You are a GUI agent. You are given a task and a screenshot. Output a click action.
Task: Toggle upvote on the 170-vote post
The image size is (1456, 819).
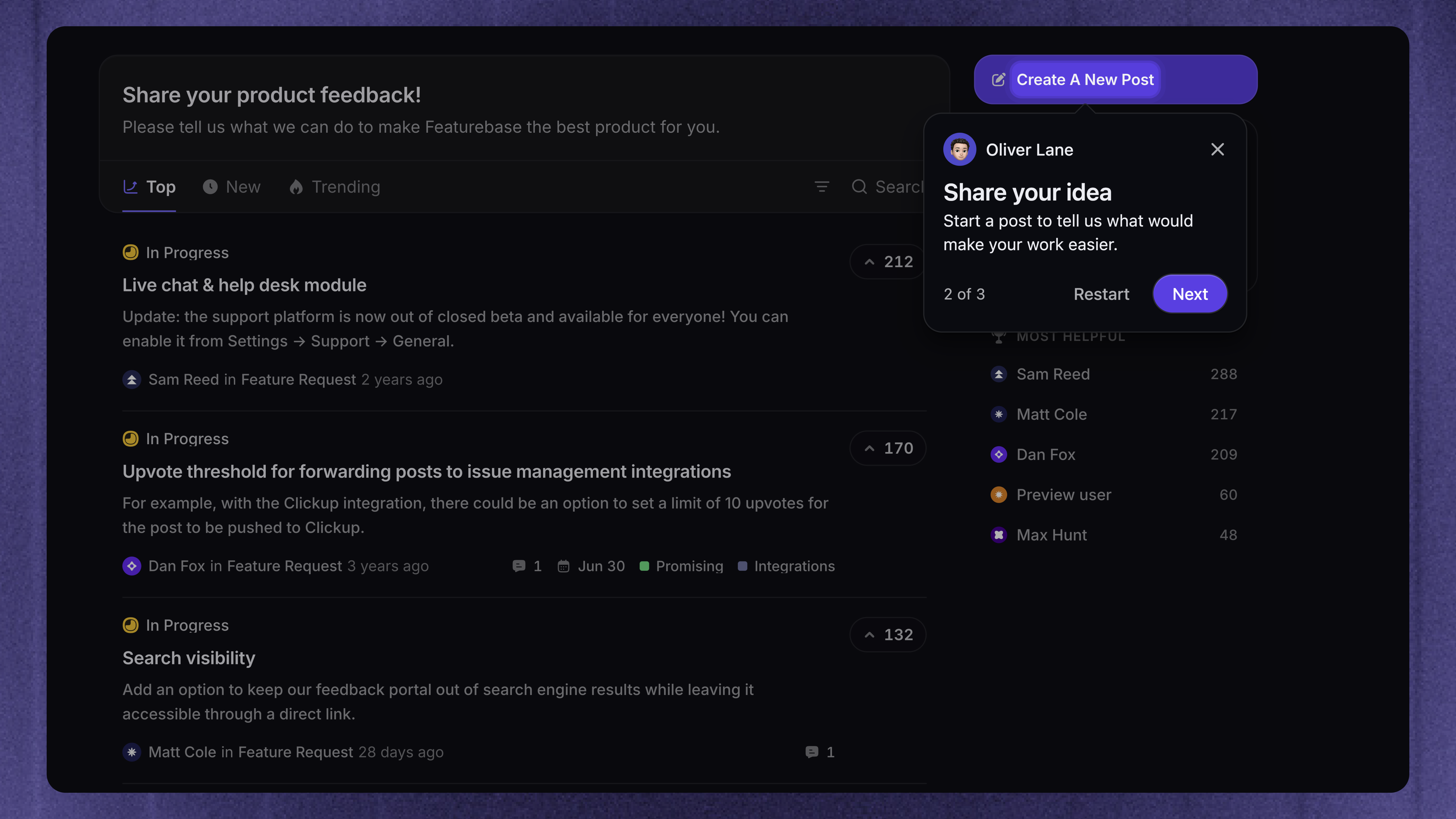click(887, 448)
